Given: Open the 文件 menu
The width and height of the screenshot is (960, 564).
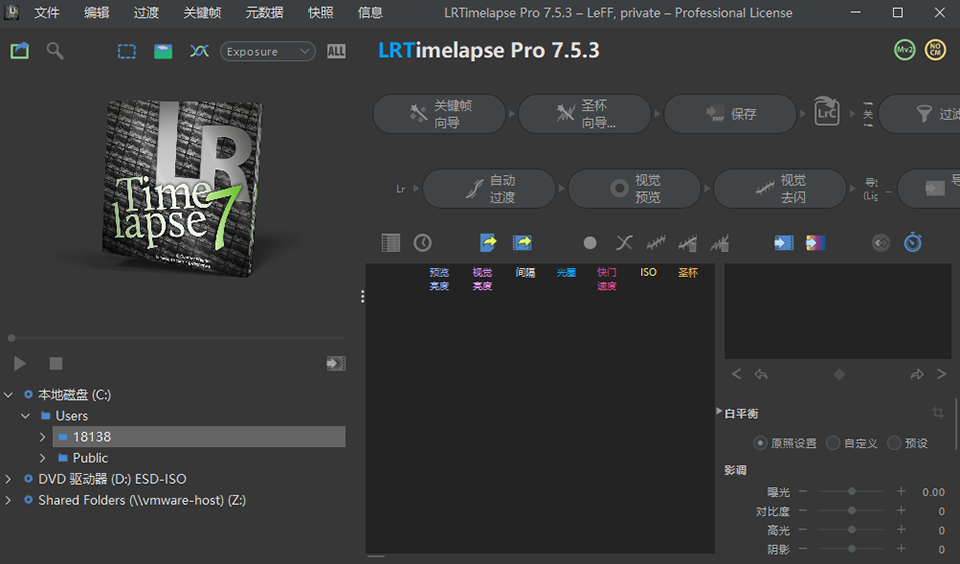Looking at the screenshot, I should 47,12.
